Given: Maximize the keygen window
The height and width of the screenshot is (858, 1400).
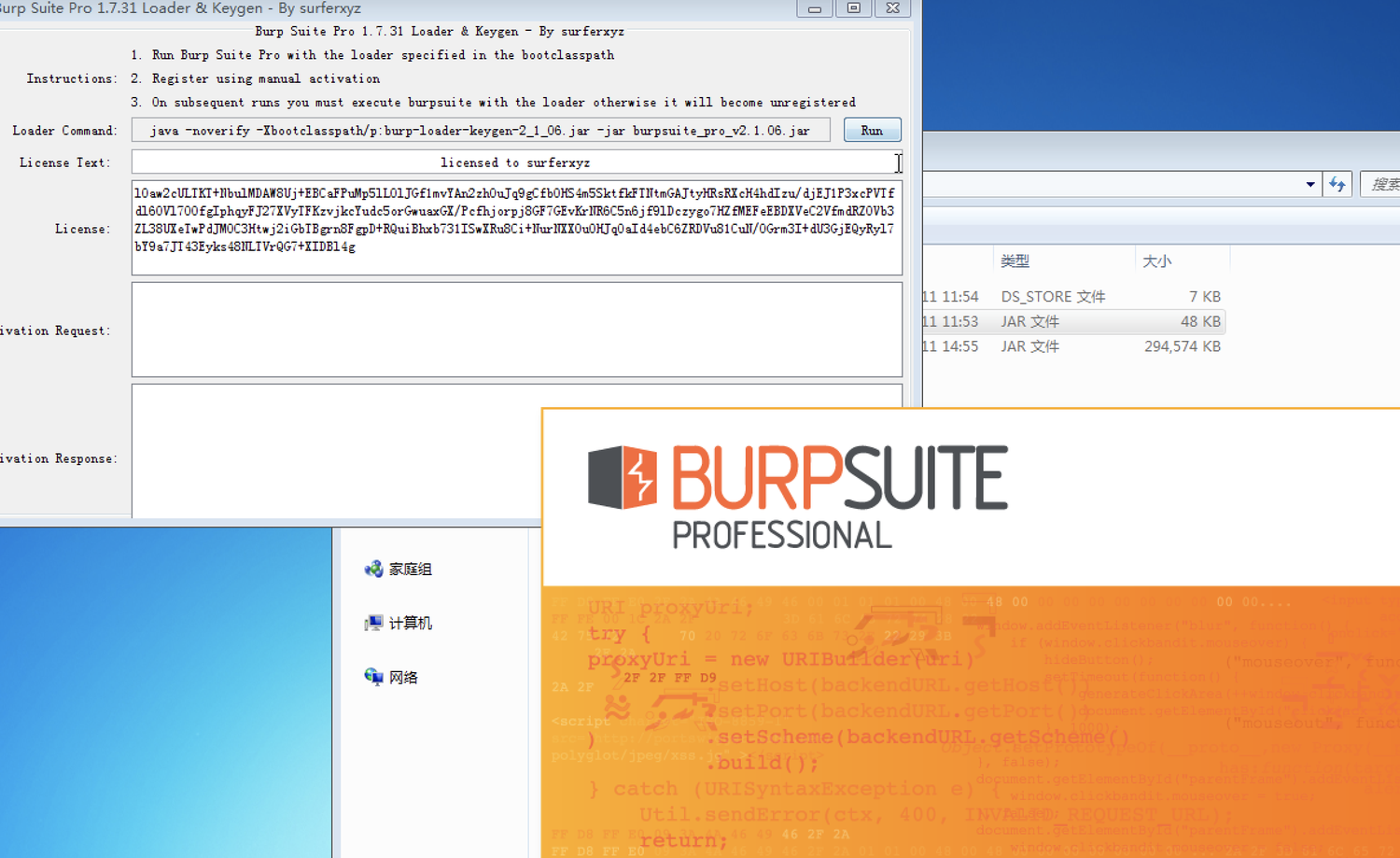Looking at the screenshot, I should [x=853, y=7].
